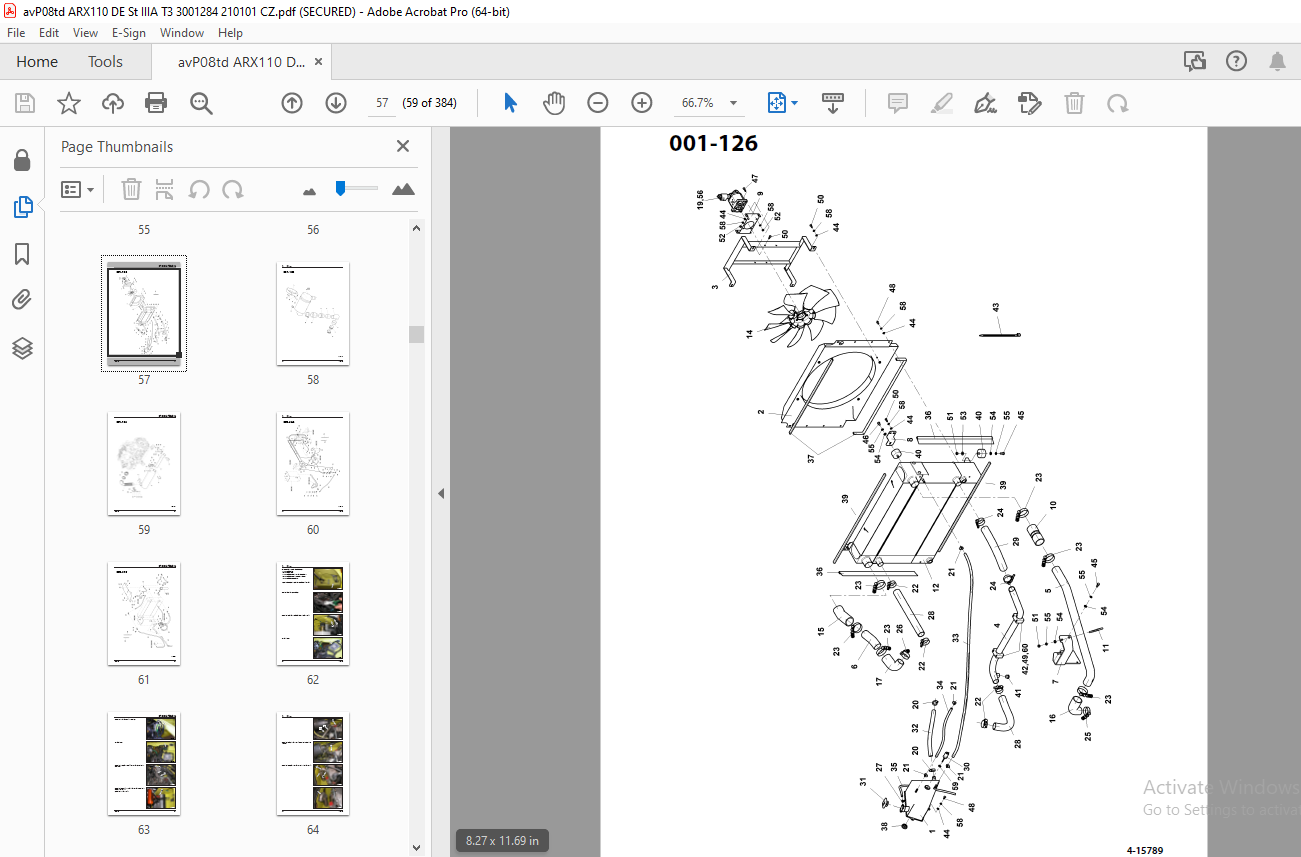Save the file with the floppy disk icon
This screenshot has width=1301, height=857.
[25, 103]
